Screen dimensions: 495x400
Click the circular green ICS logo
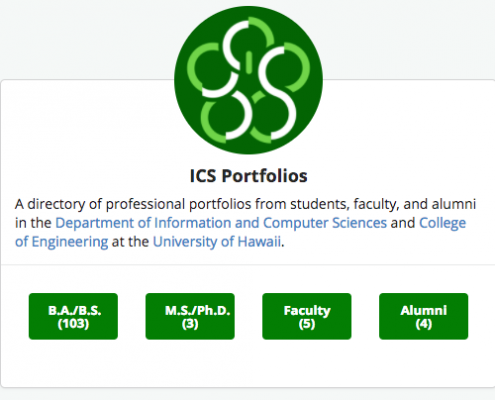pyautogui.click(x=248, y=80)
